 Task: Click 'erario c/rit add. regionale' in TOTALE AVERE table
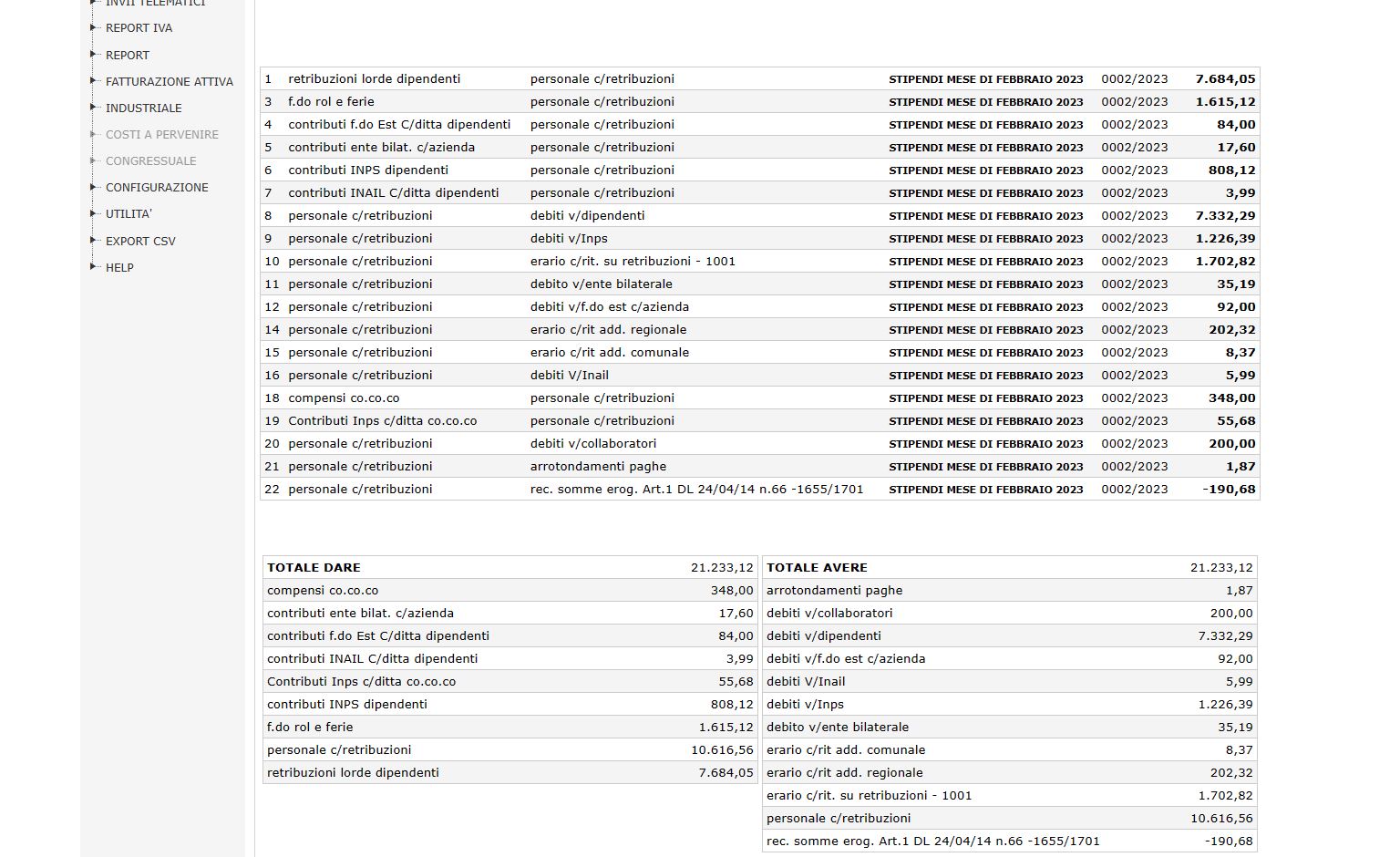pyautogui.click(x=845, y=772)
